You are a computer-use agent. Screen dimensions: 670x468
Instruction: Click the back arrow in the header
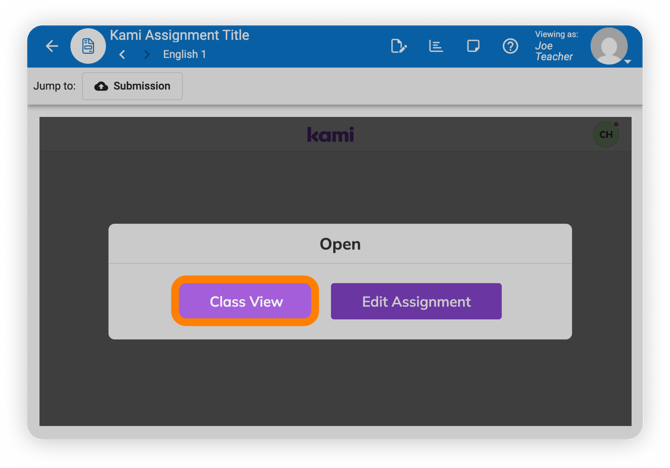coord(52,46)
